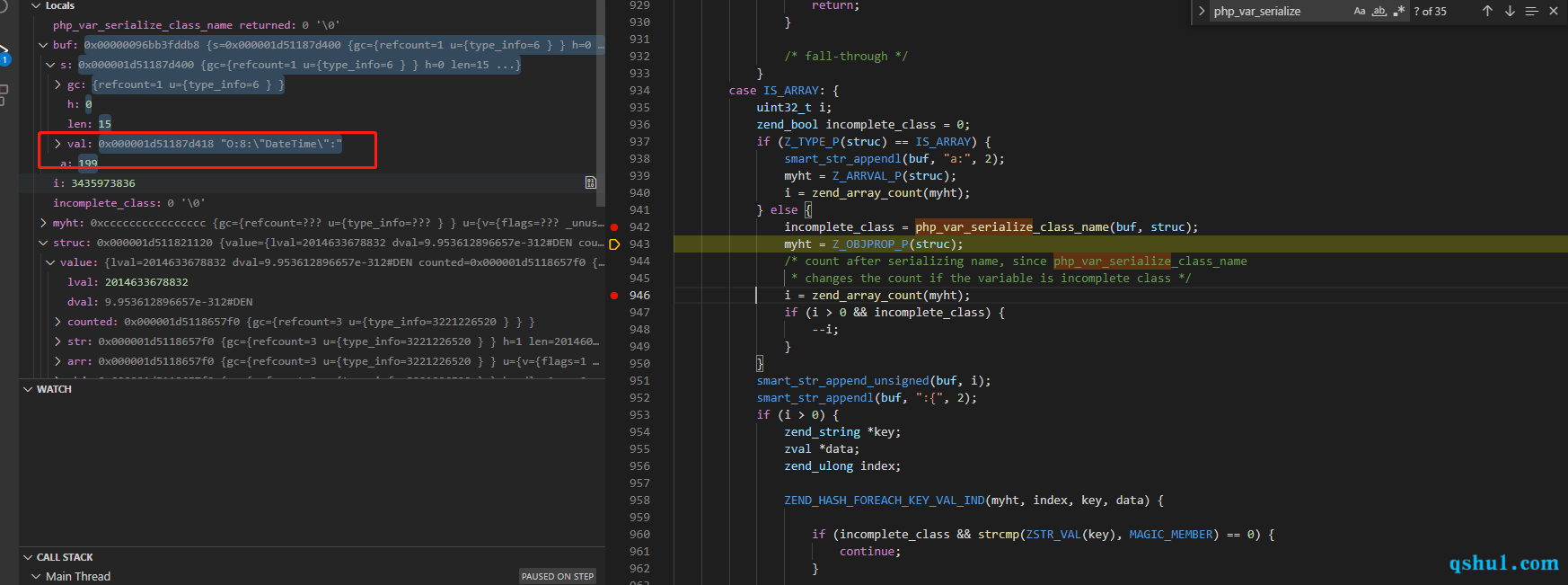
Task: Toggle breakpoint on line 946
Action: point(614,295)
